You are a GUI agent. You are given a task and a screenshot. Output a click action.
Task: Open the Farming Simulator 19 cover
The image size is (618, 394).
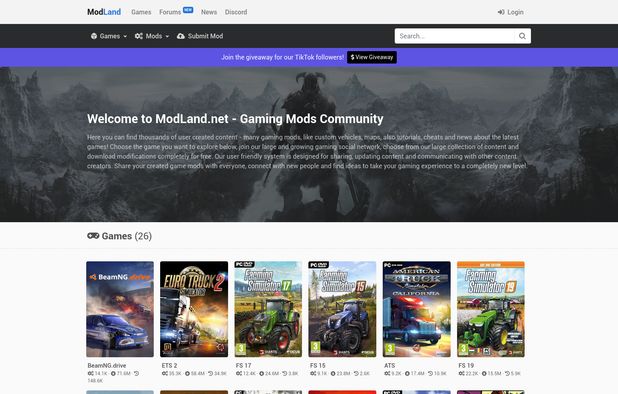(491, 309)
